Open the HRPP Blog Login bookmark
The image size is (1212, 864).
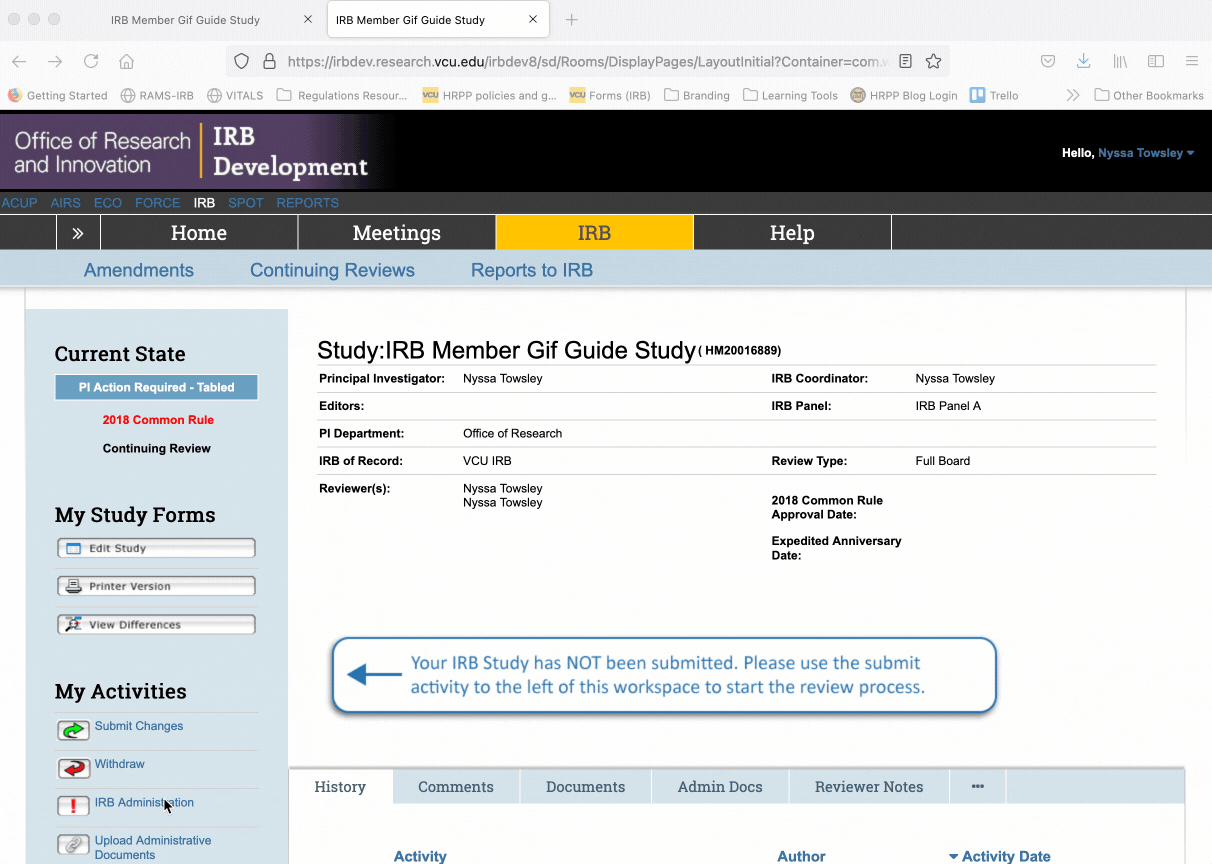(x=903, y=95)
